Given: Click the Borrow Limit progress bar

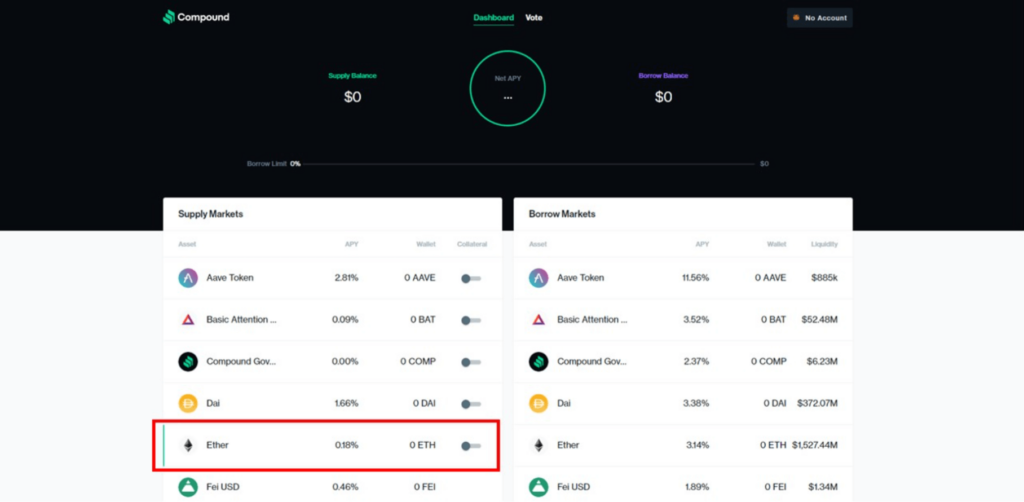Looking at the screenshot, I should coord(528,164).
